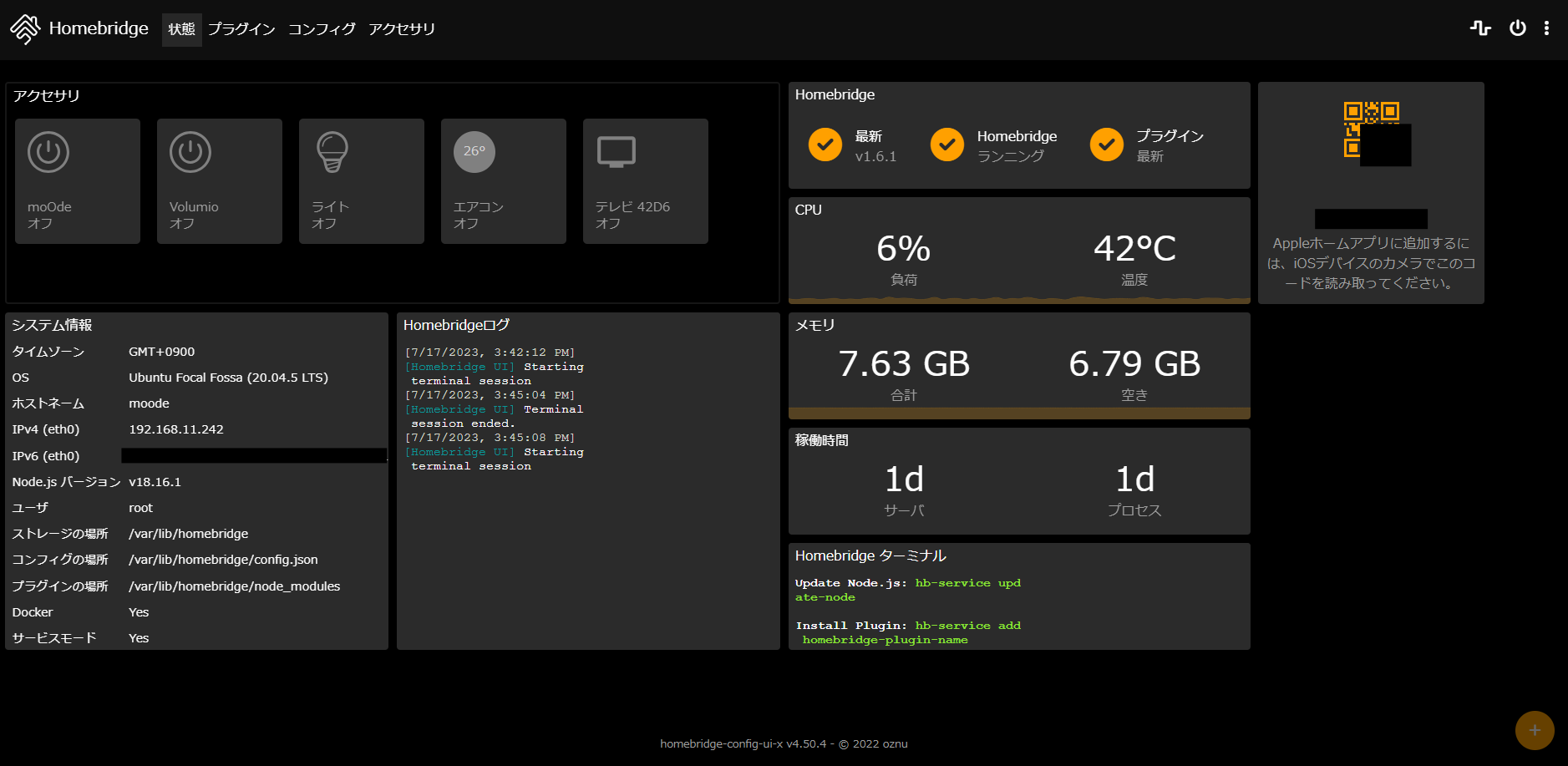The height and width of the screenshot is (766, 1568).
Task: Toggle the Volumio power accessory icon
Action: pos(190,152)
